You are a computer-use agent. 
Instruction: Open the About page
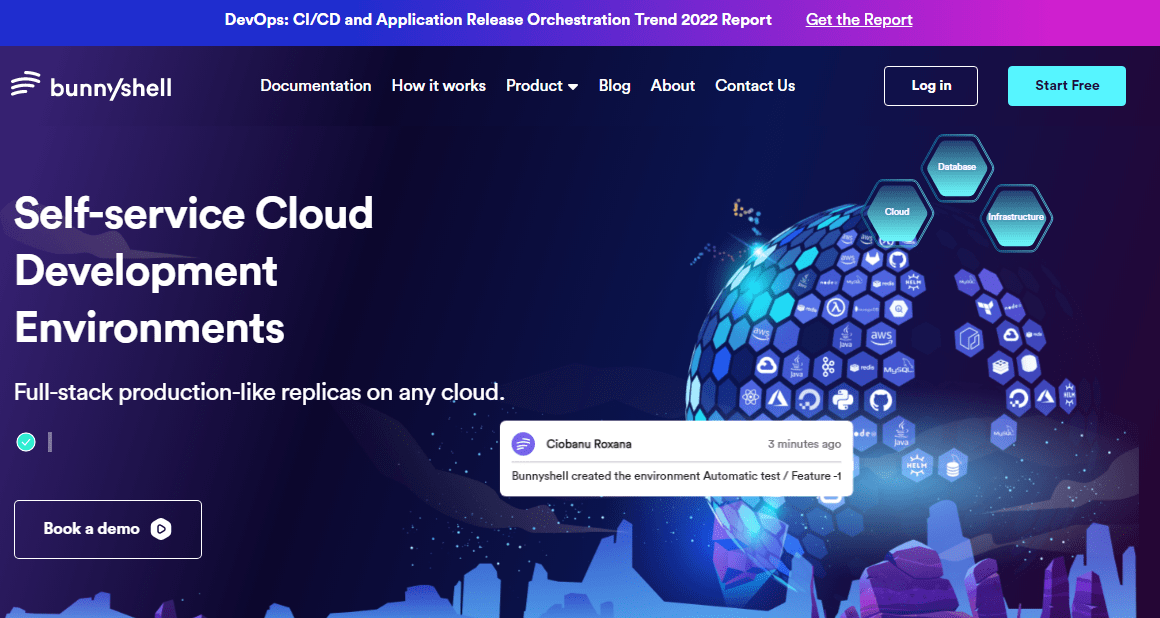[672, 86]
